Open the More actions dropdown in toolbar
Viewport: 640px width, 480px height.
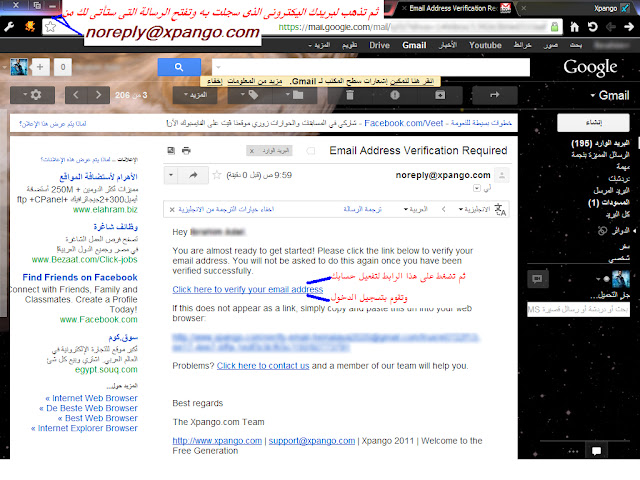point(195,95)
